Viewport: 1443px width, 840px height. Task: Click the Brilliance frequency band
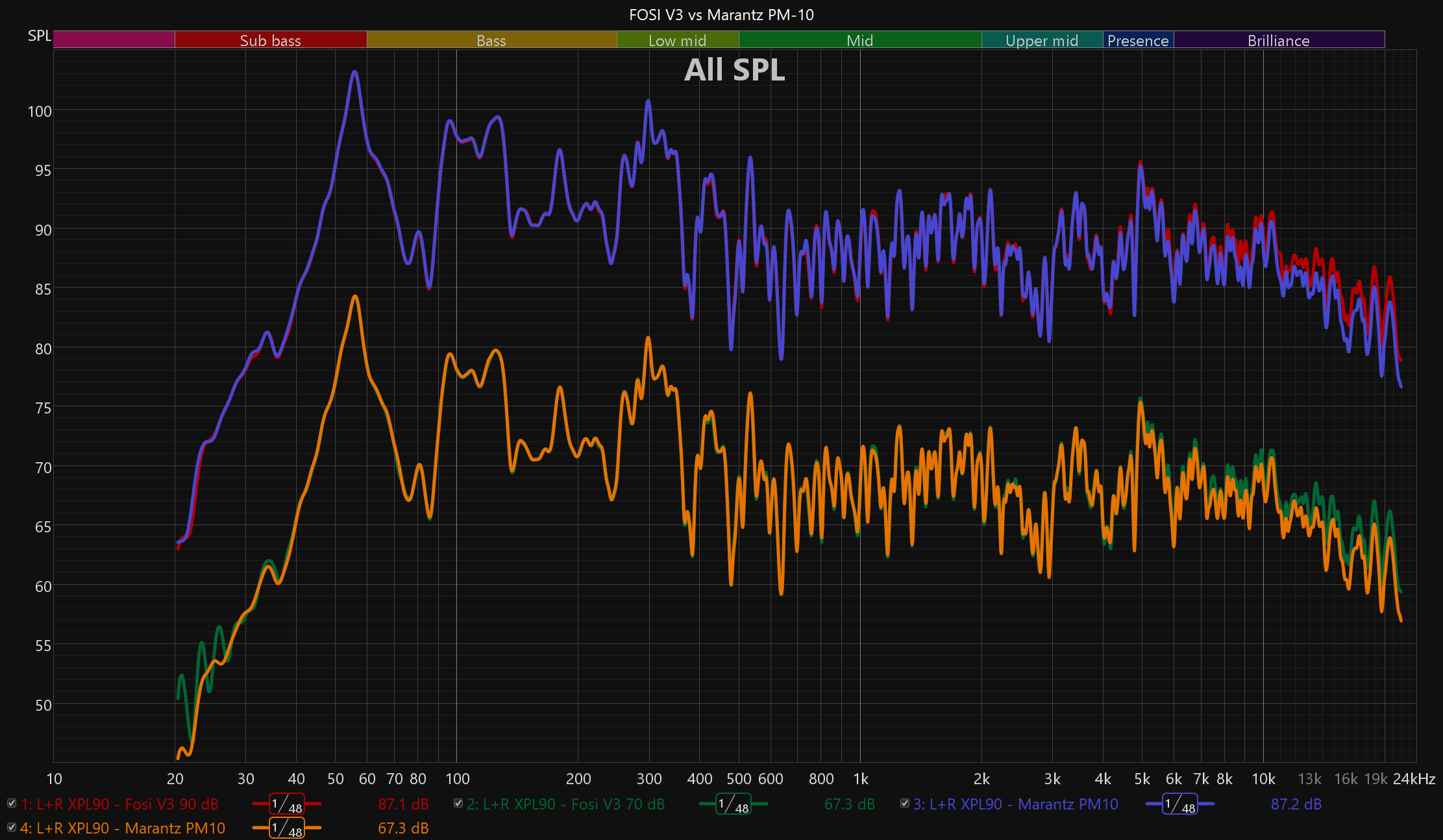[1279, 40]
